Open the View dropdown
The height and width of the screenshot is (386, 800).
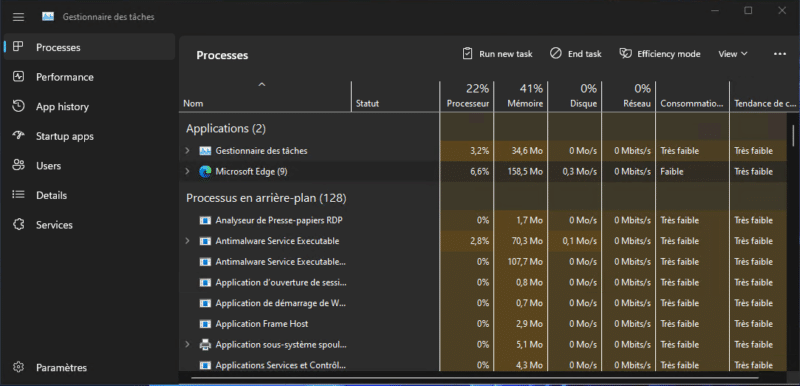click(x=733, y=54)
